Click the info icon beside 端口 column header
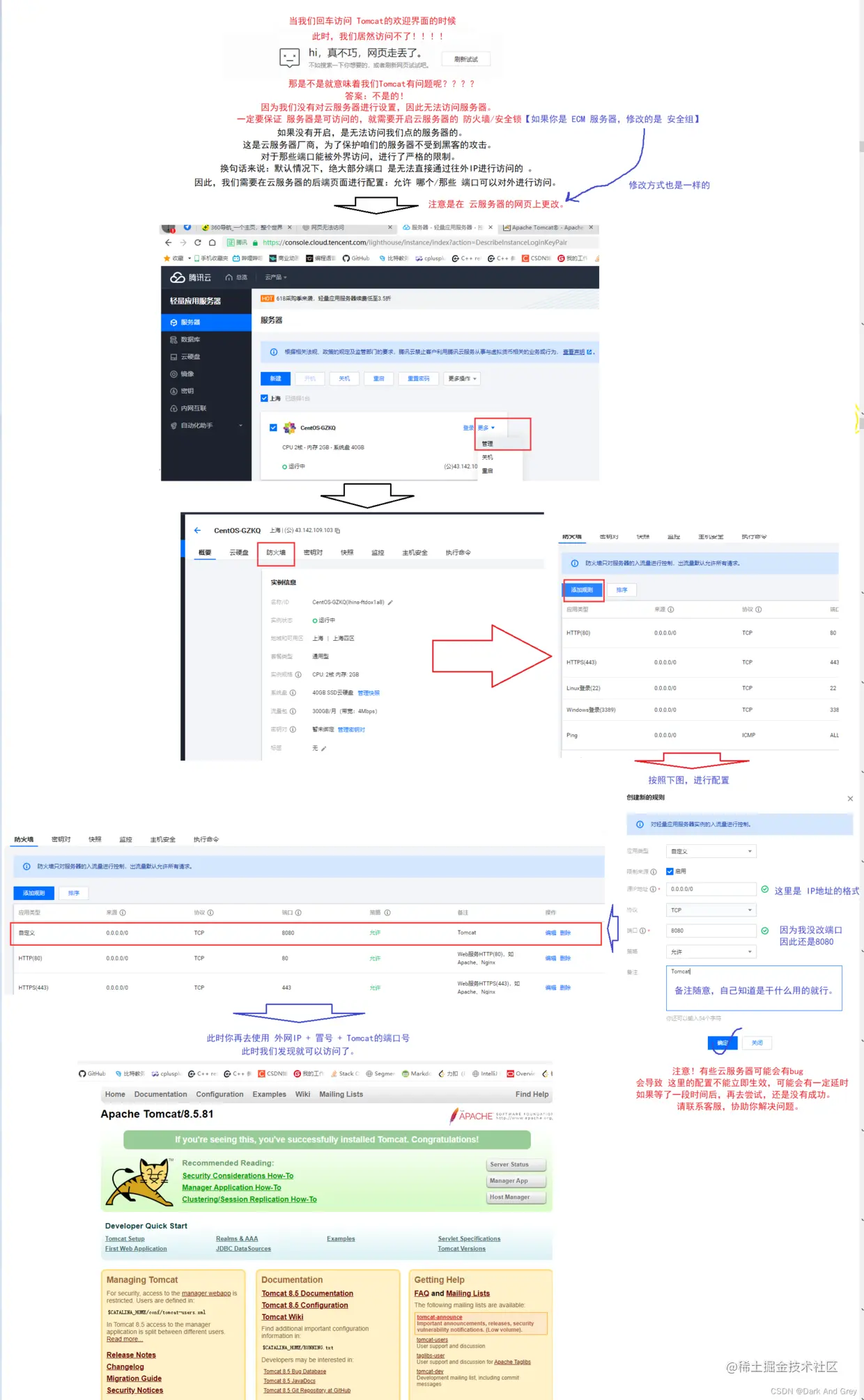The width and height of the screenshot is (864, 1400). point(298,912)
